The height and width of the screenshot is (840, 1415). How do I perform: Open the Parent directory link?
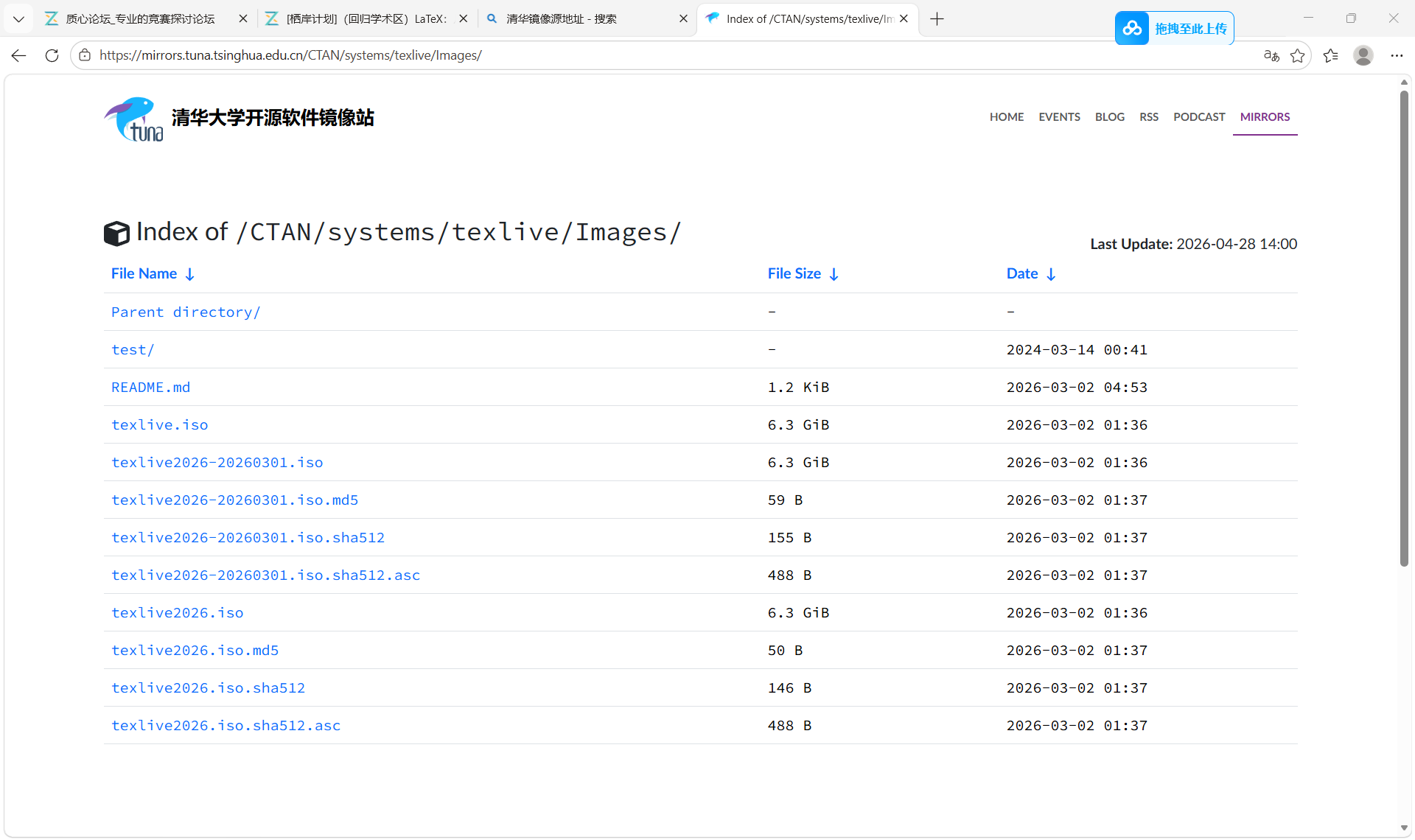pyautogui.click(x=186, y=312)
